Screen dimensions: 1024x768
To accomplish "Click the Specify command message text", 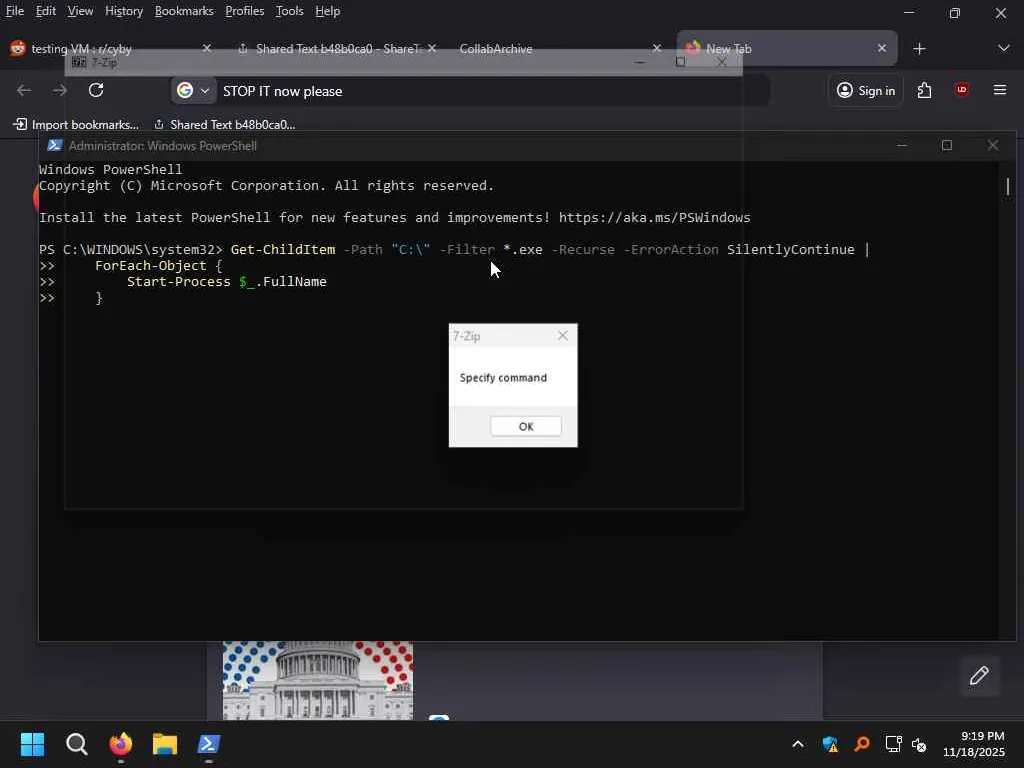I will (x=503, y=377).
